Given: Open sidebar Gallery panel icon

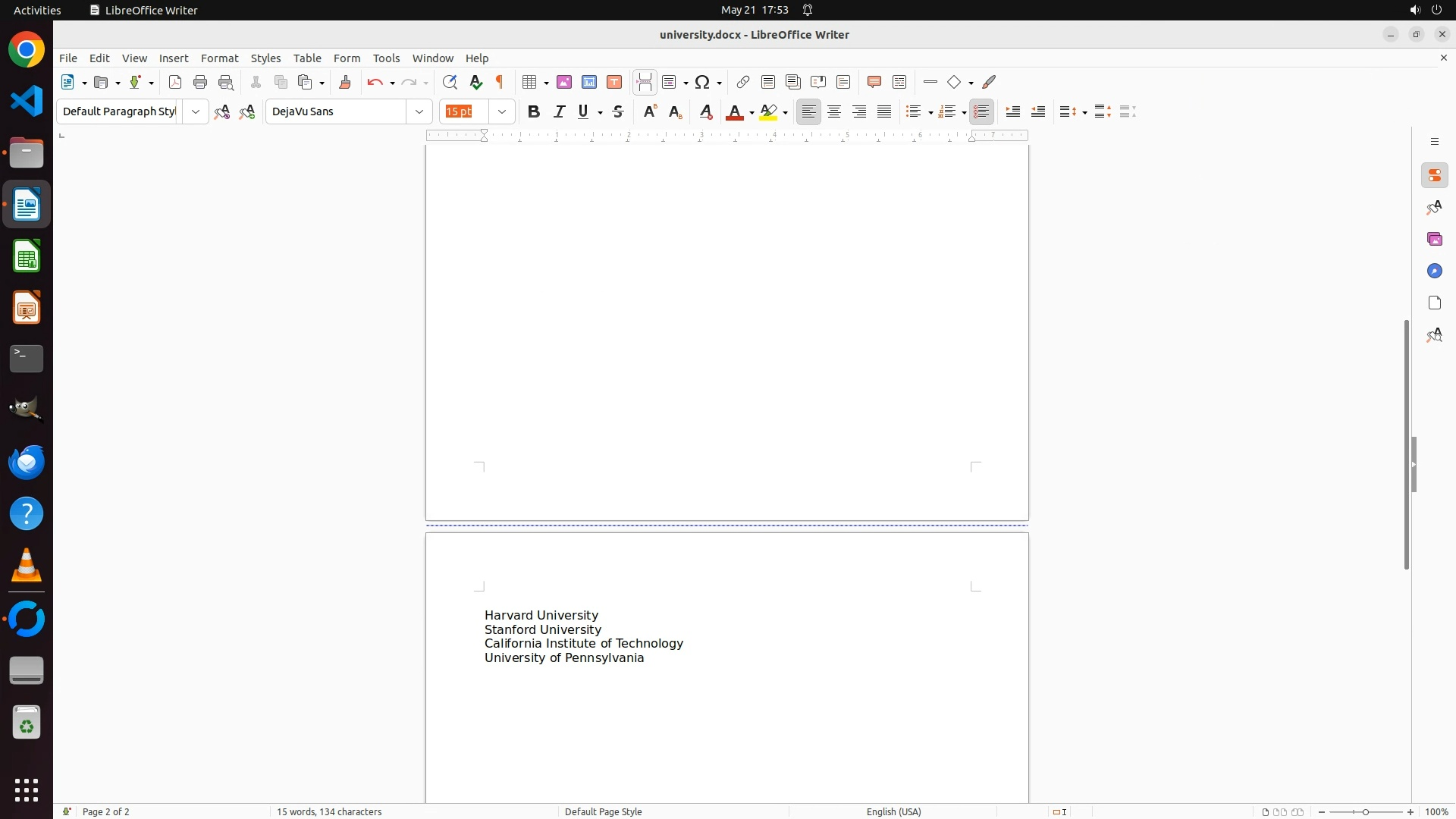Looking at the screenshot, I should [x=1434, y=240].
